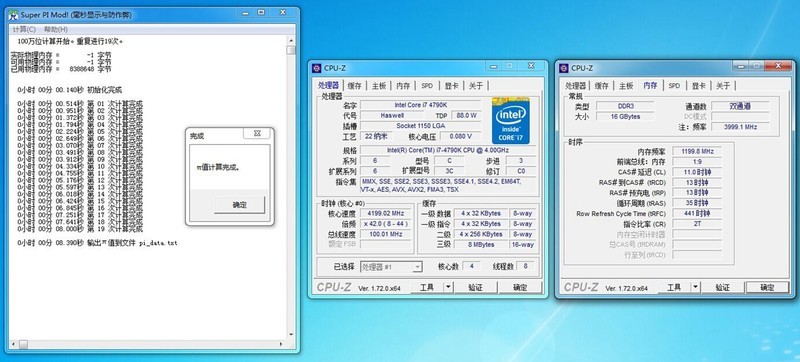Click the CPU-Z icon in the processor window title bar
Viewport: 800px width, 362px height.
(x=316, y=68)
